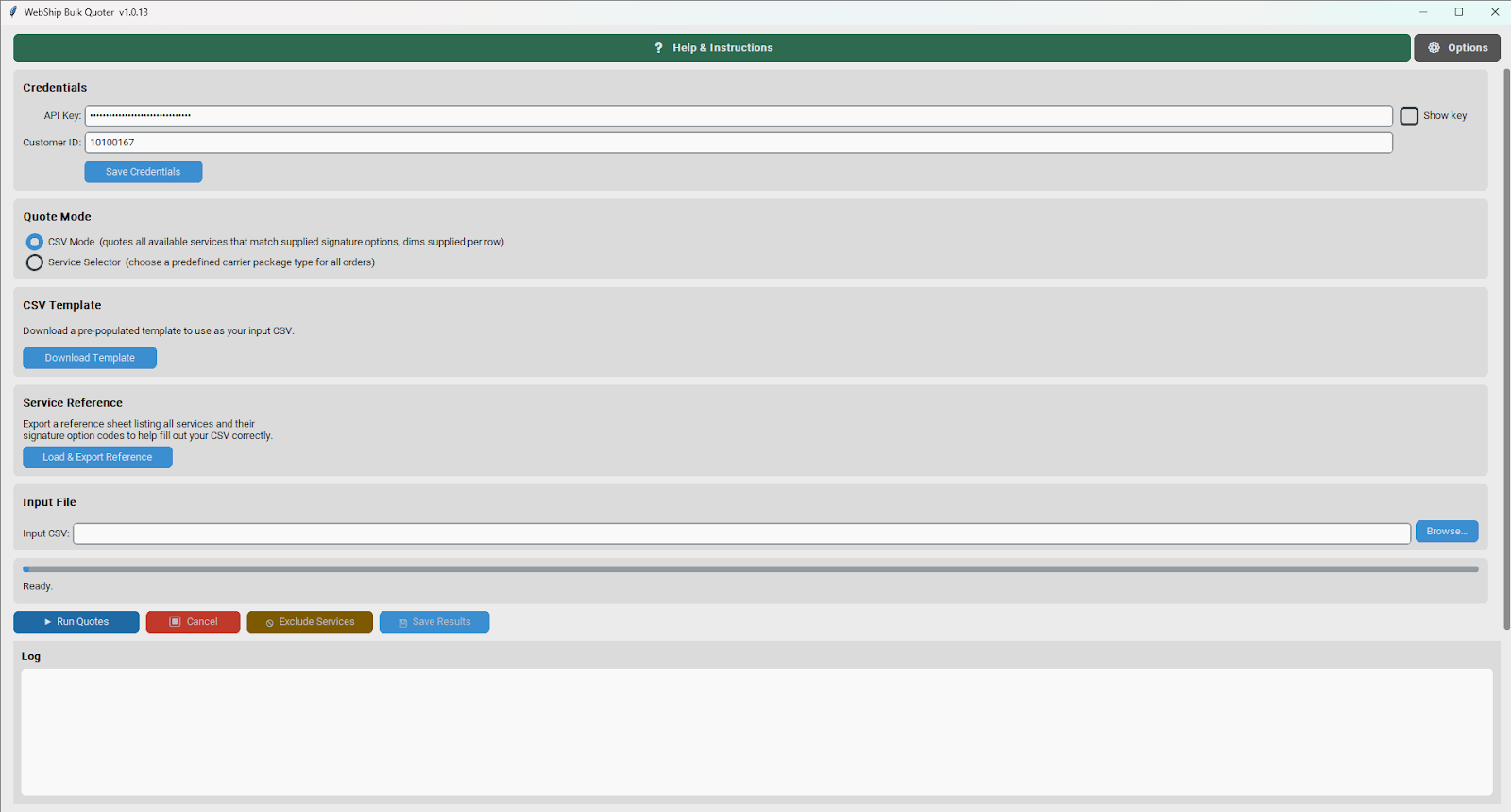This screenshot has width=1511, height=812.
Task: Enable the Show key checkbox
Action: tap(1409, 116)
